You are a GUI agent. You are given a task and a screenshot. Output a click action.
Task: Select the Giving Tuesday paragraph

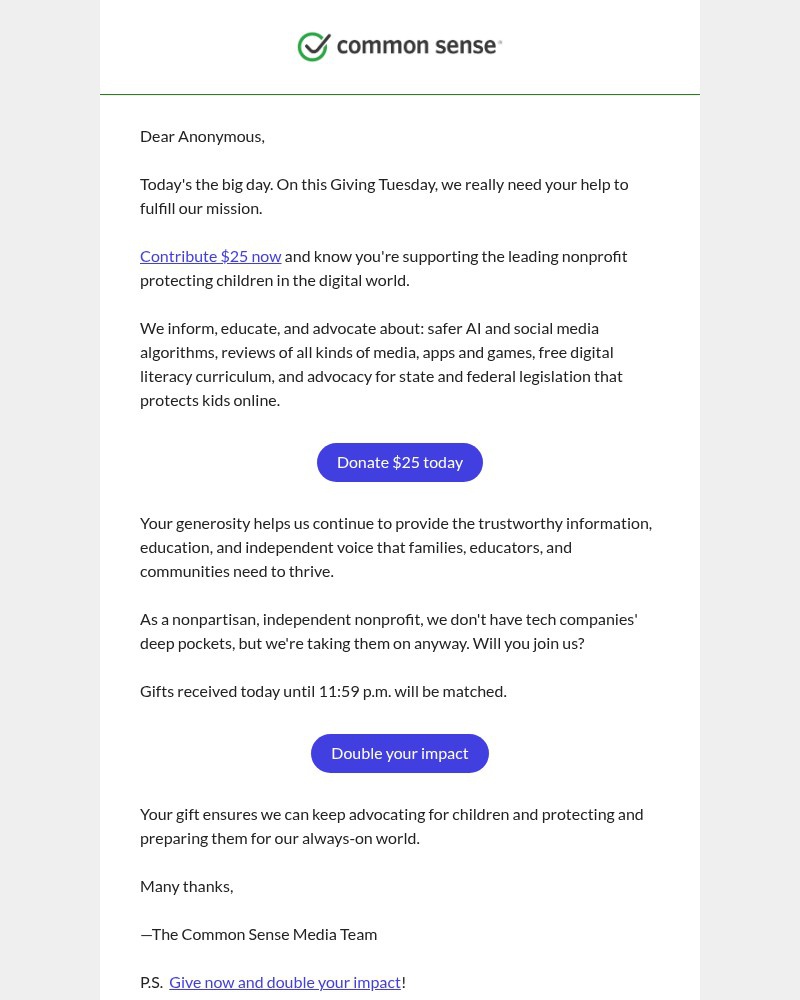click(x=384, y=195)
